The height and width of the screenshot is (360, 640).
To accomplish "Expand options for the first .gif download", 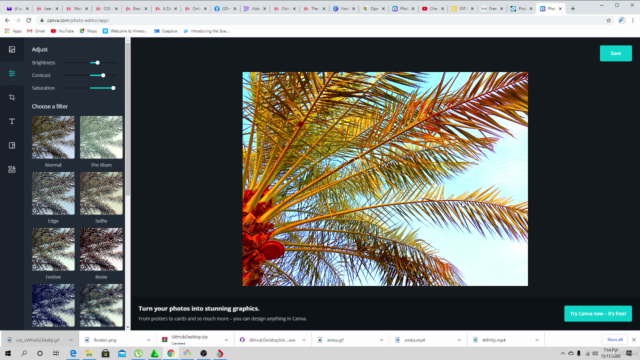I will pyautogui.click(x=71, y=340).
